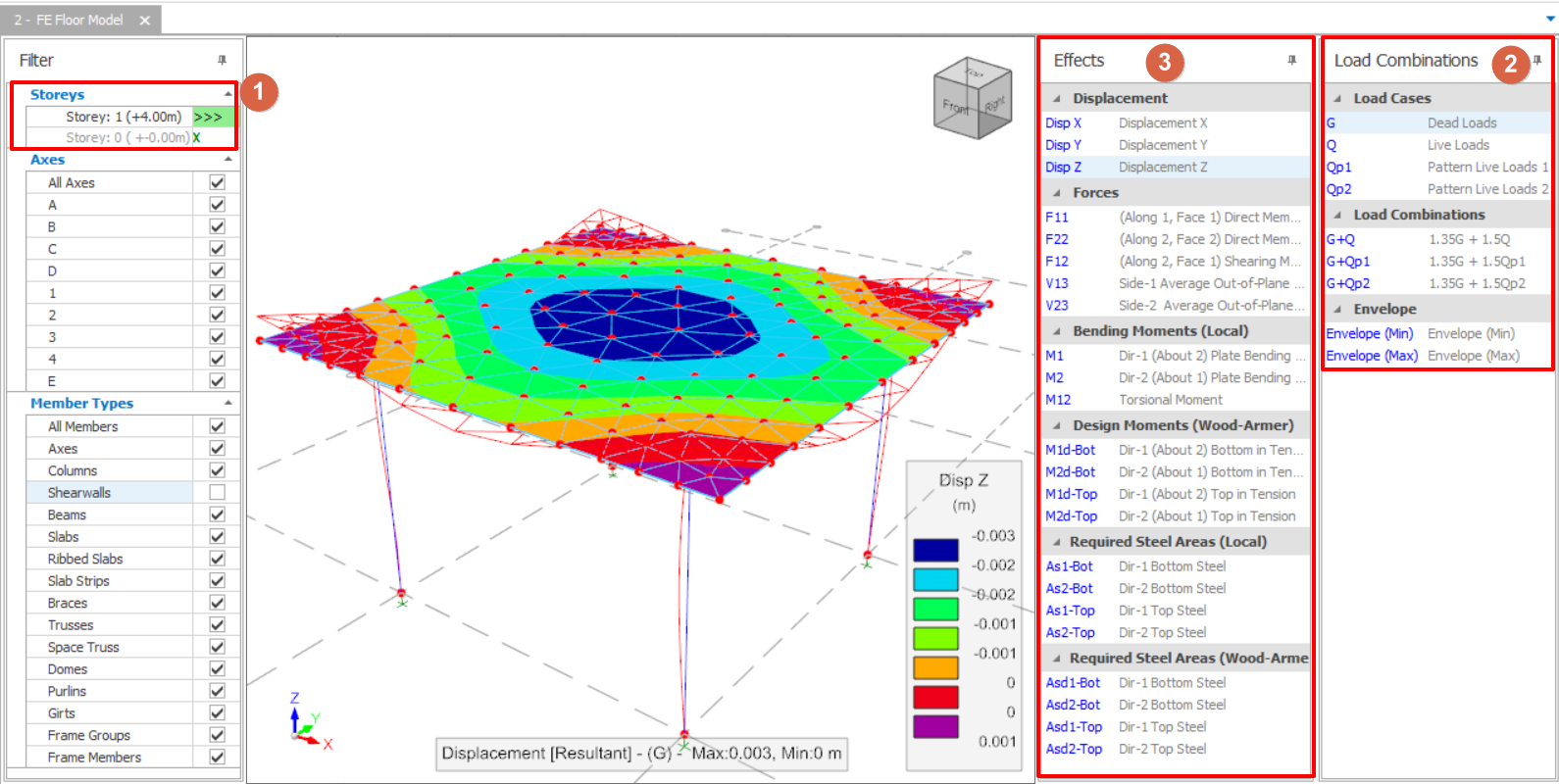Select Envelope (Max) in Load Combinations
The height and width of the screenshot is (784, 1559).
[x=1372, y=356]
